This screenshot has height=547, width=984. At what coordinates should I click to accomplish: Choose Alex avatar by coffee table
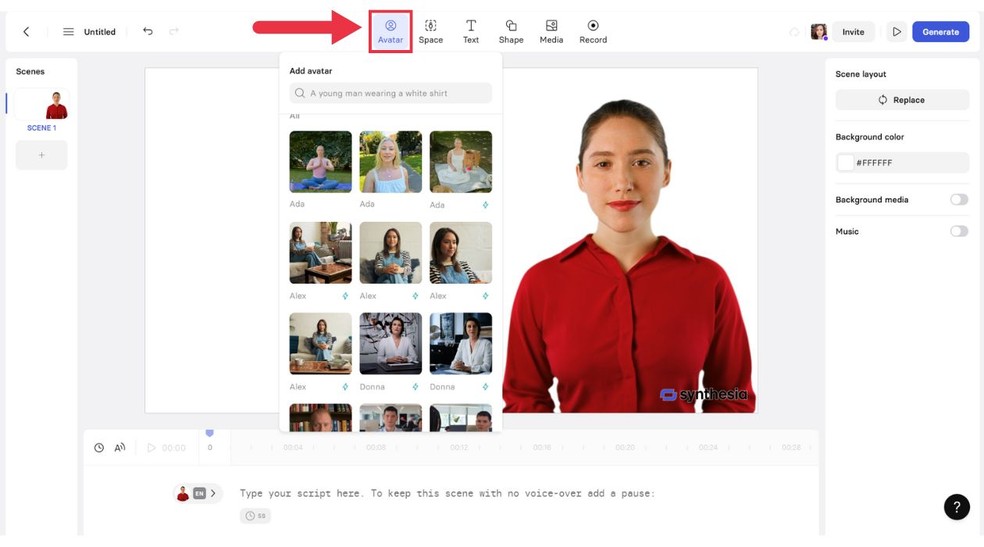(320, 252)
